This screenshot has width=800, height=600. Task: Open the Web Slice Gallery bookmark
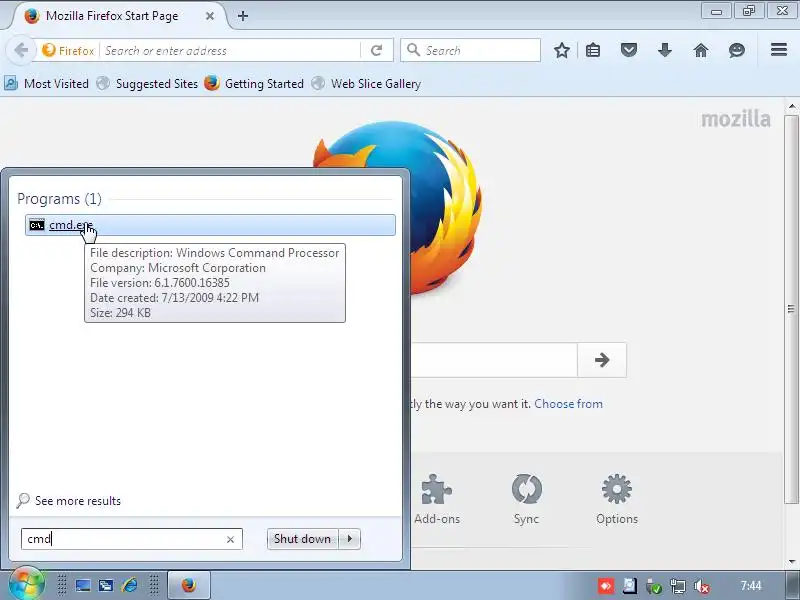[366, 83]
